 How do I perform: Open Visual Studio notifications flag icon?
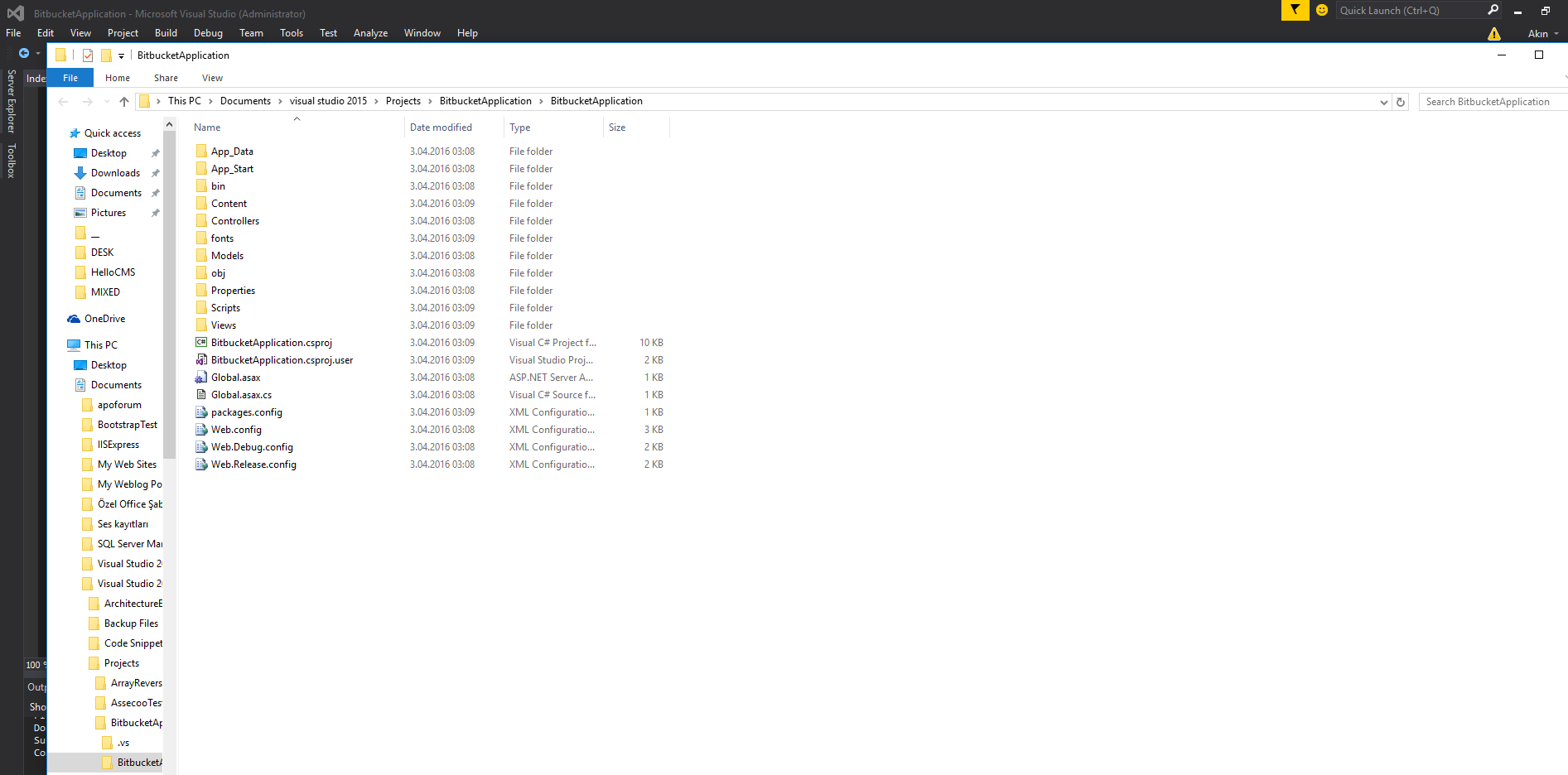[x=1295, y=10]
